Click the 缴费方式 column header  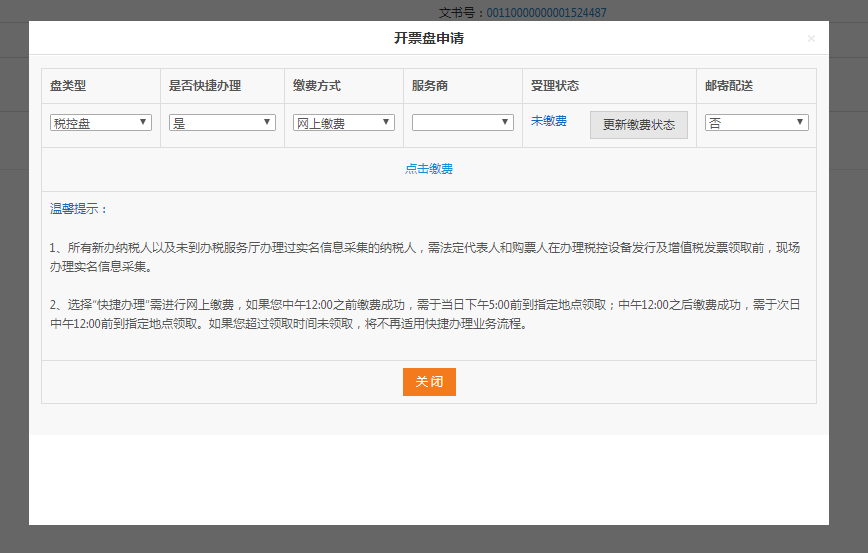[317, 86]
